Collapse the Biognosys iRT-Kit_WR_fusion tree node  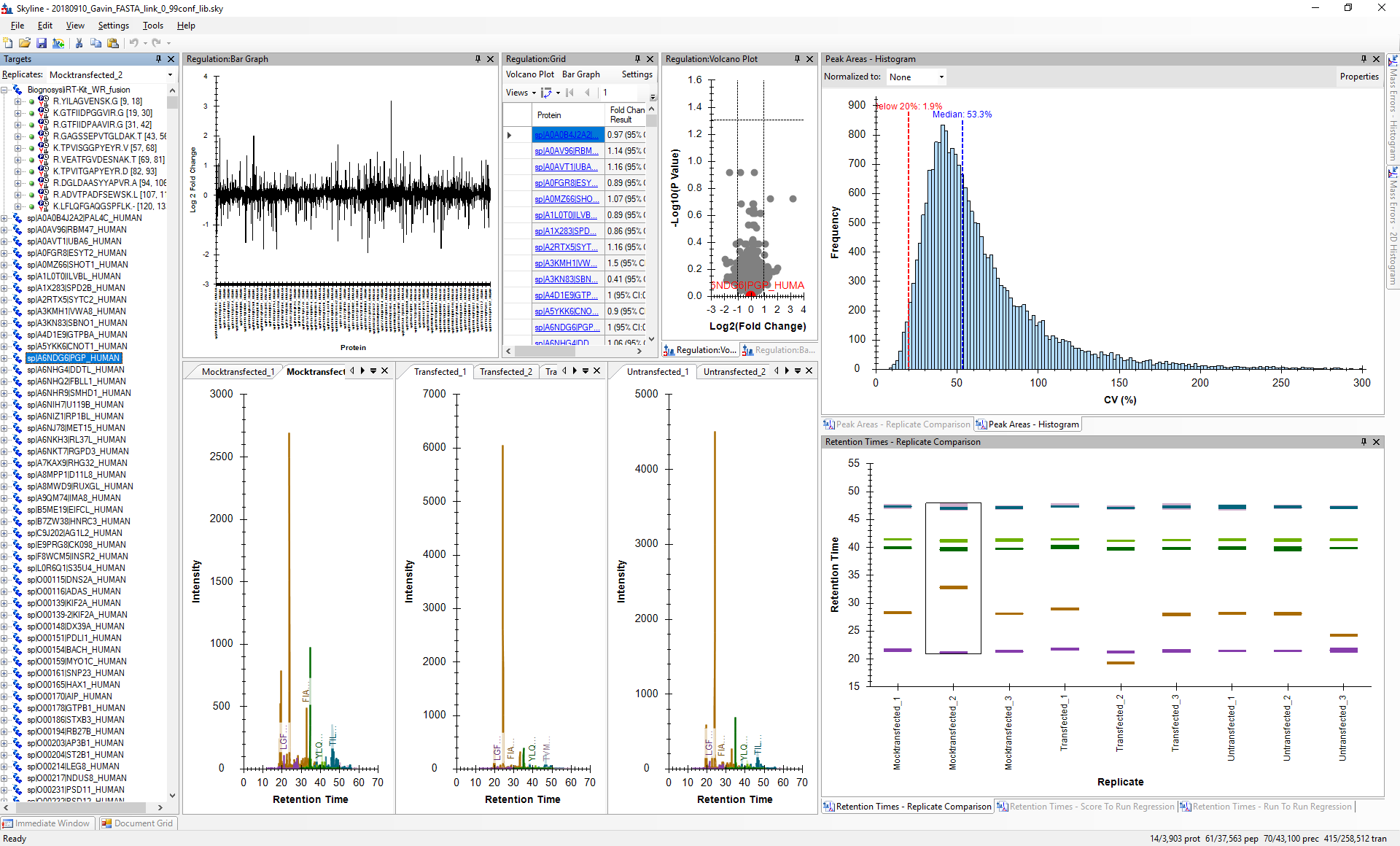(x=5, y=90)
